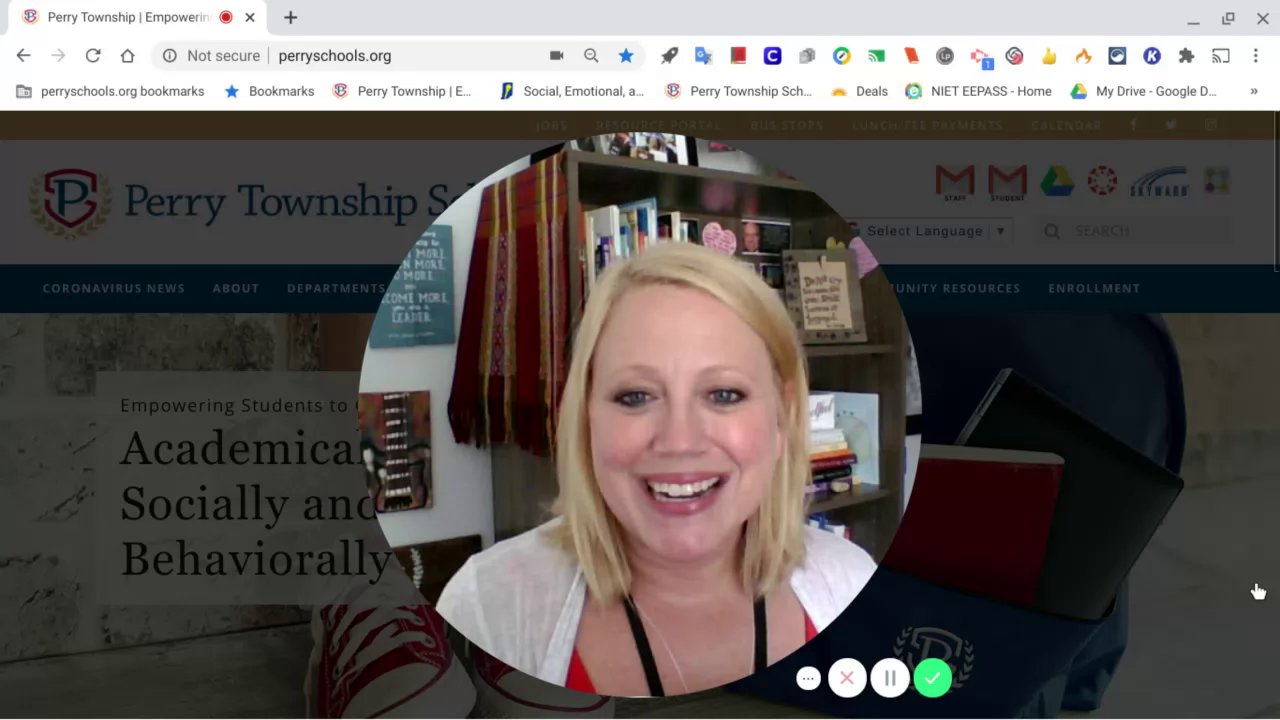Open the Staff Gmail icon
The width and height of the screenshot is (1280, 720).
click(954, 182)
